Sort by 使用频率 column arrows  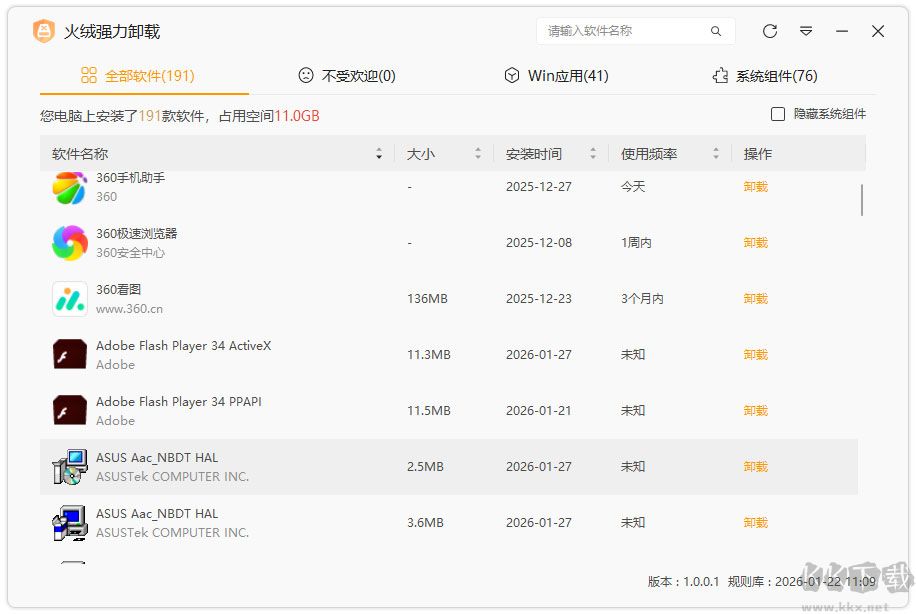(x=716, y=154)
